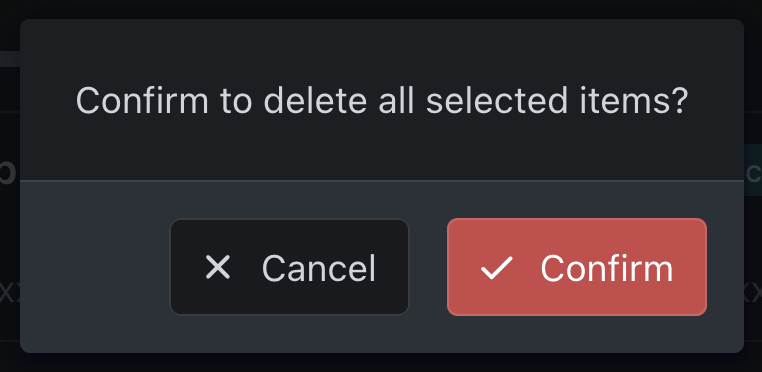762x372 pixels.
Task: Click the checkmark icon on Confirm
Action: 497,268
